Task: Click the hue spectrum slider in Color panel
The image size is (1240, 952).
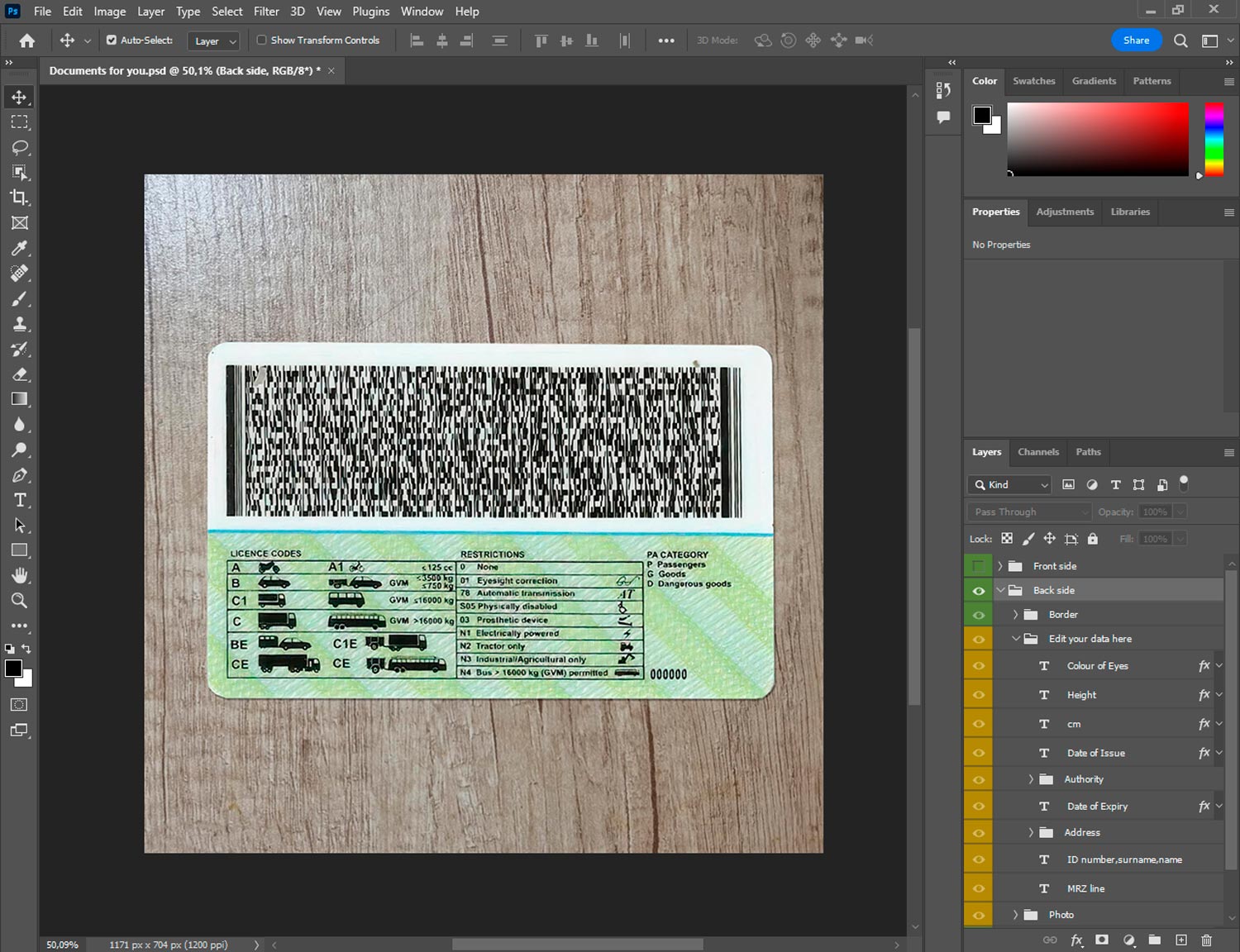Action: pyautogui.click(x=1214, y=139)
